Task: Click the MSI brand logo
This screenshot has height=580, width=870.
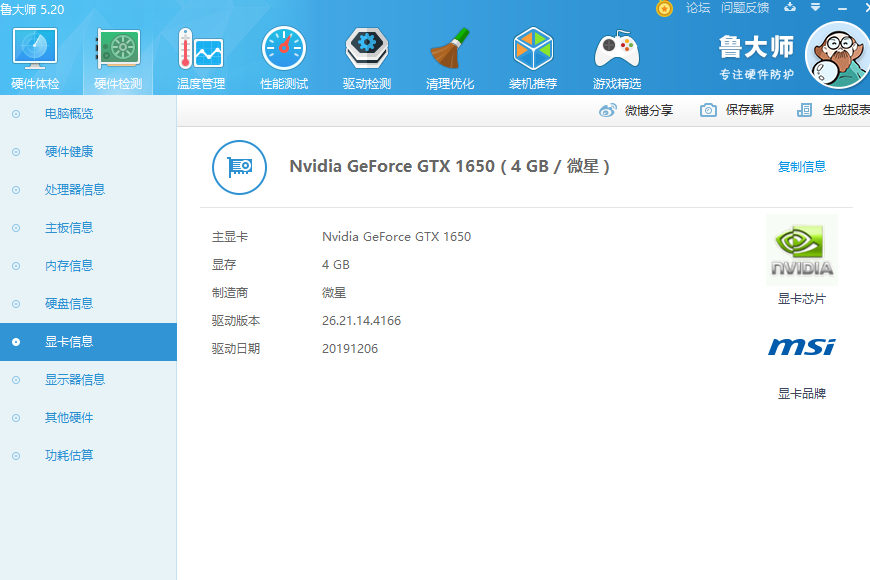Action: coord(802,346)
